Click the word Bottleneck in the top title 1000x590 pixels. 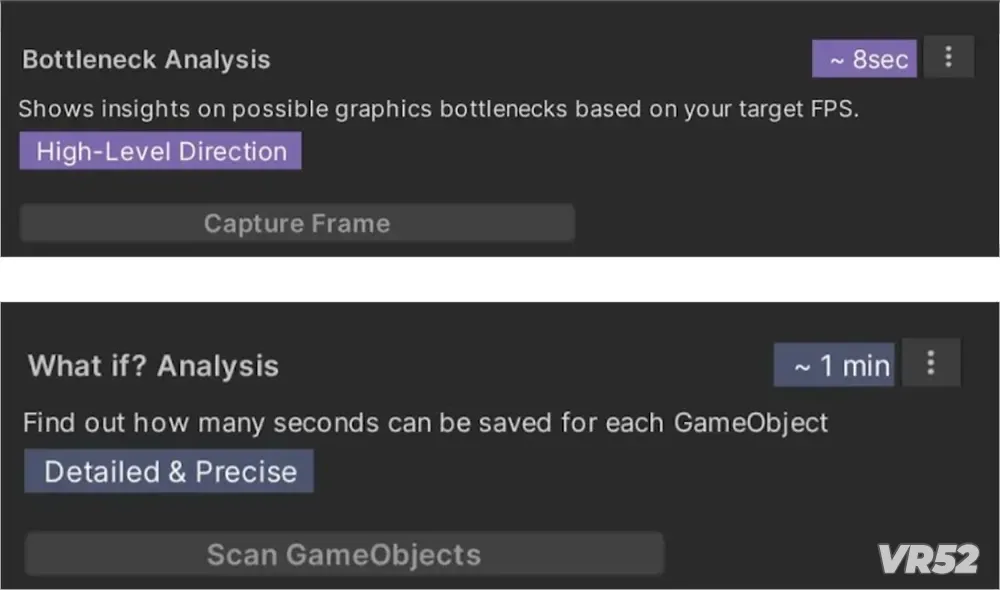tap(89, 59)
